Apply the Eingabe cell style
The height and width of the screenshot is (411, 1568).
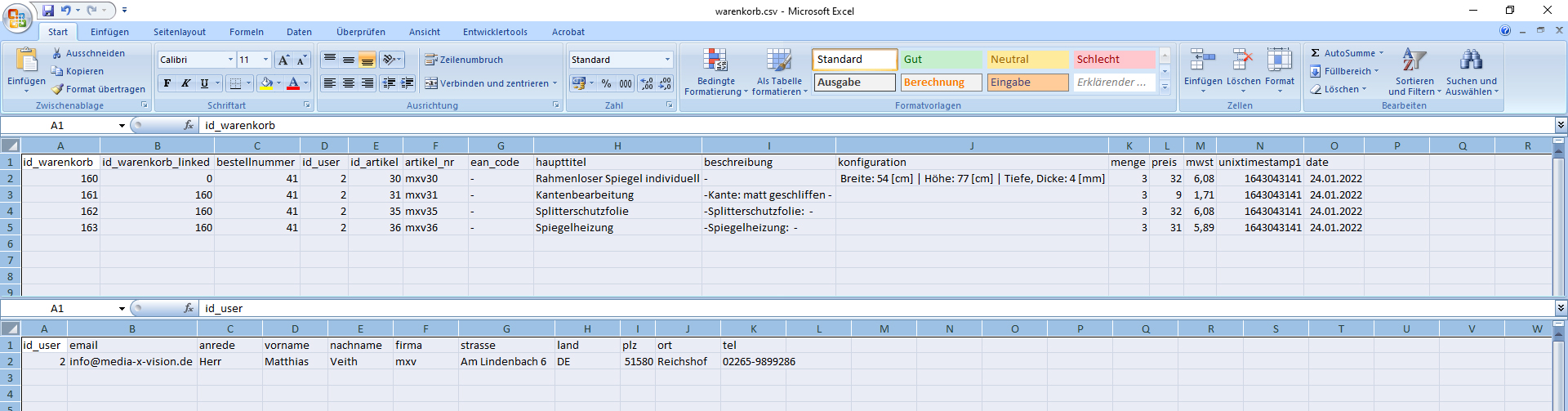(x=1027, y=83)
